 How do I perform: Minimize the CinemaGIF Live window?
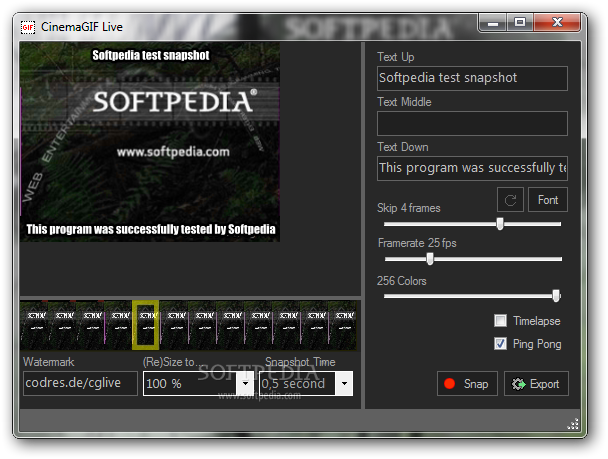(x=493, y=22)
